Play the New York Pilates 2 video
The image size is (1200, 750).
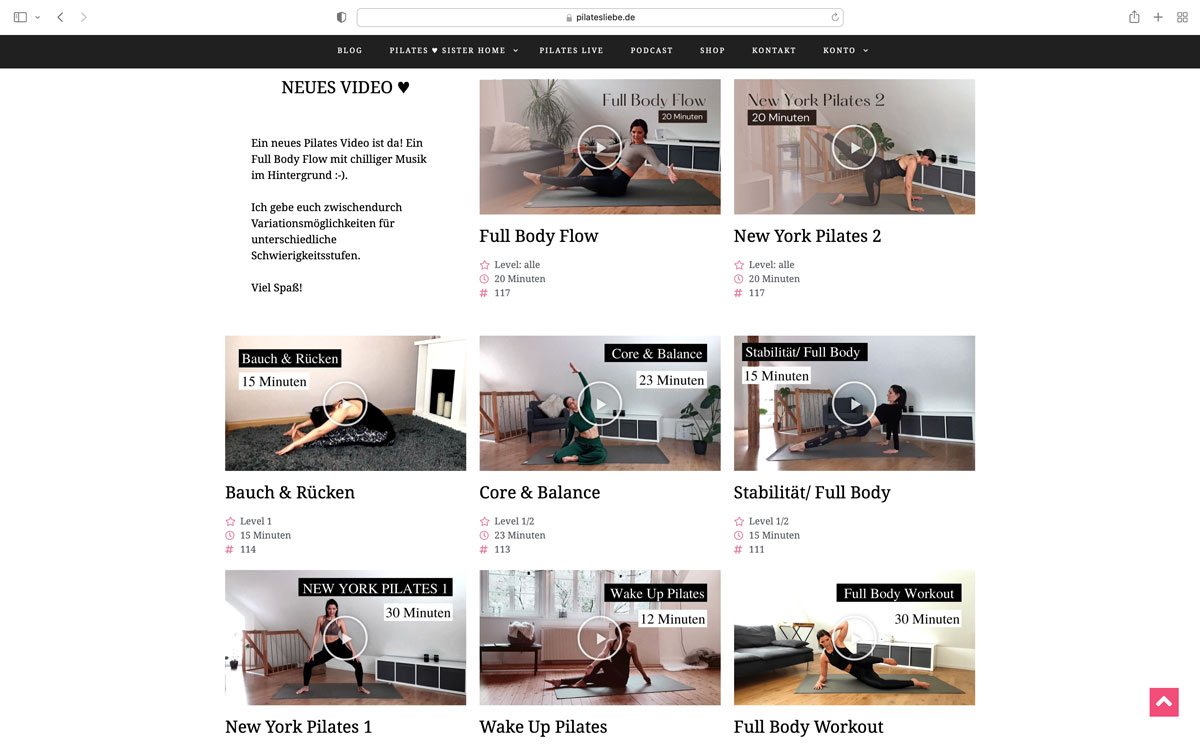pos(854,147)
